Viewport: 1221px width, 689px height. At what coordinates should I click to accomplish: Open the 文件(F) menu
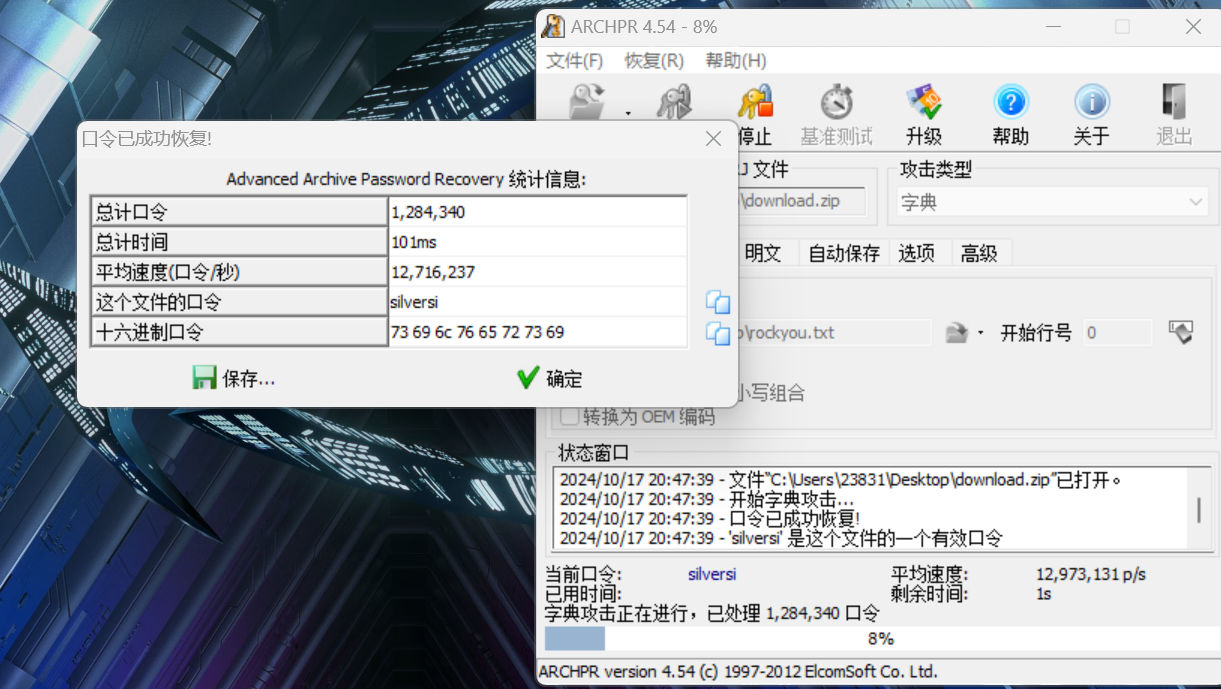[x=575, y=61]
